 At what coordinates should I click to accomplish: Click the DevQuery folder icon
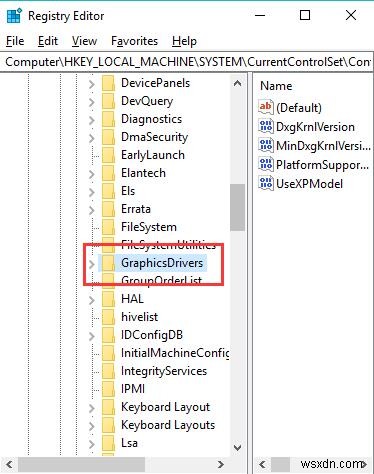click(x=108, y=101)
